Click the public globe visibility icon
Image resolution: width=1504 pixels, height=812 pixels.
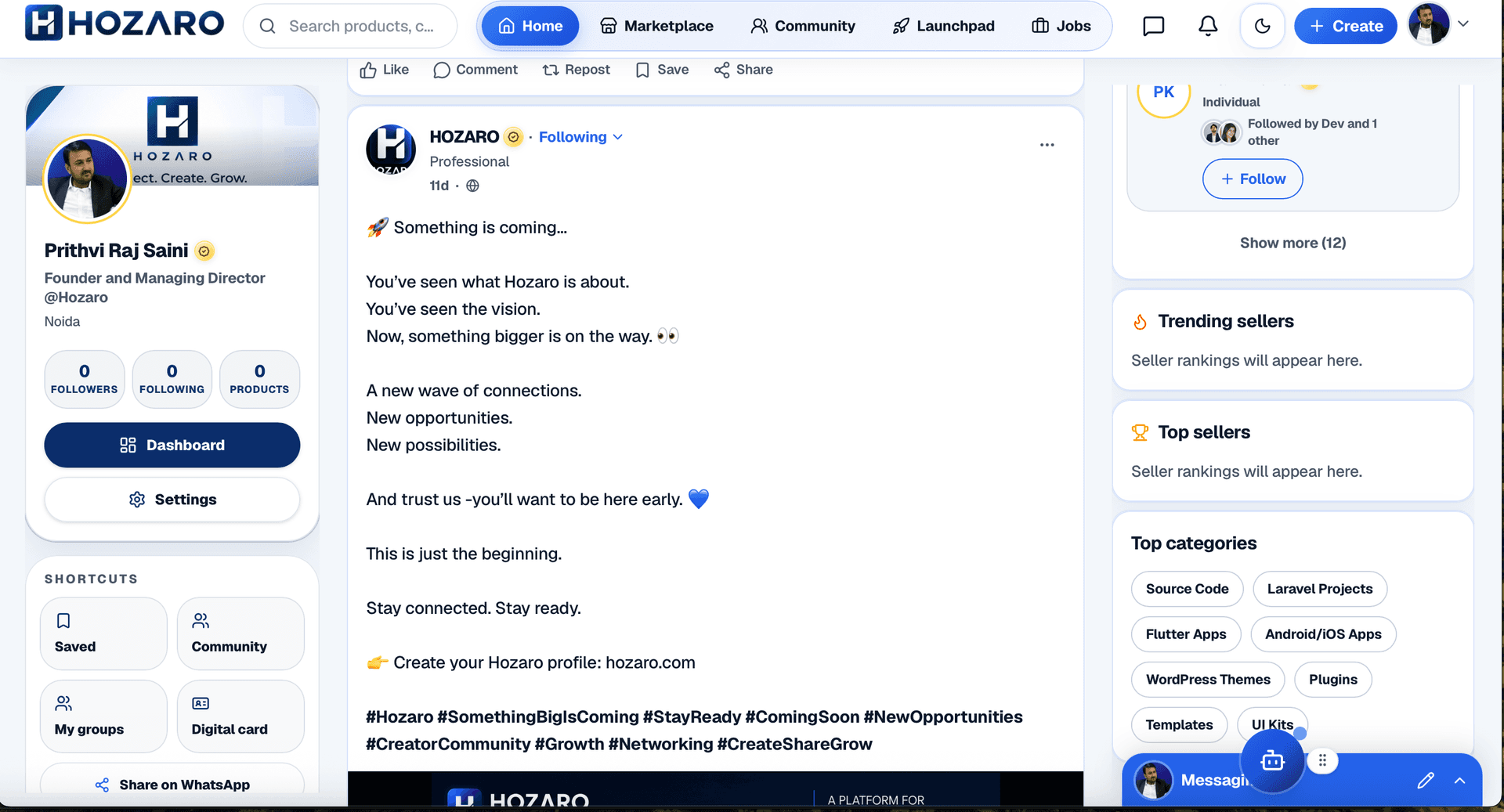472,186
